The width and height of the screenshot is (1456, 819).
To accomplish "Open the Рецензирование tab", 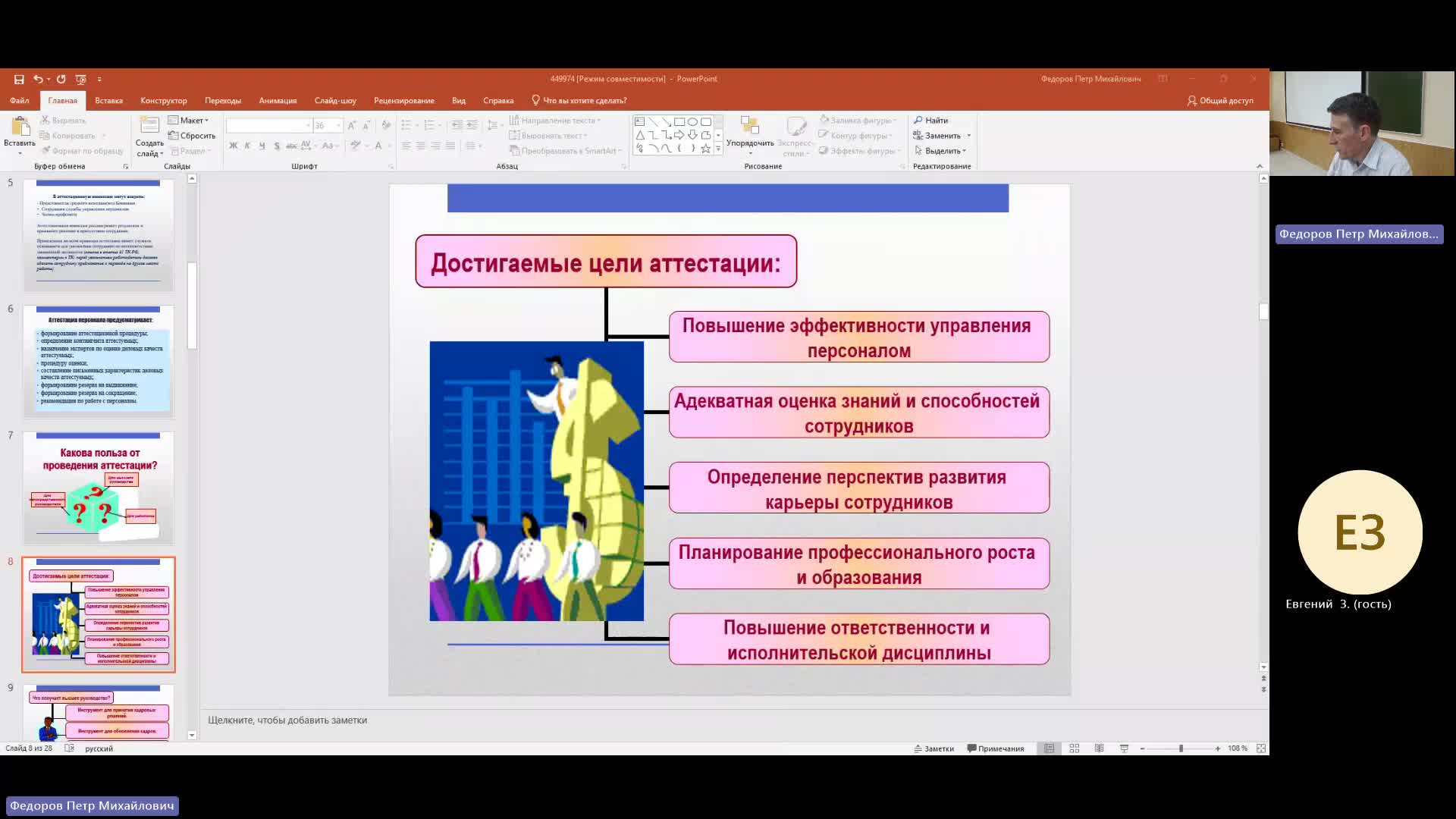I will pos(404,100).
